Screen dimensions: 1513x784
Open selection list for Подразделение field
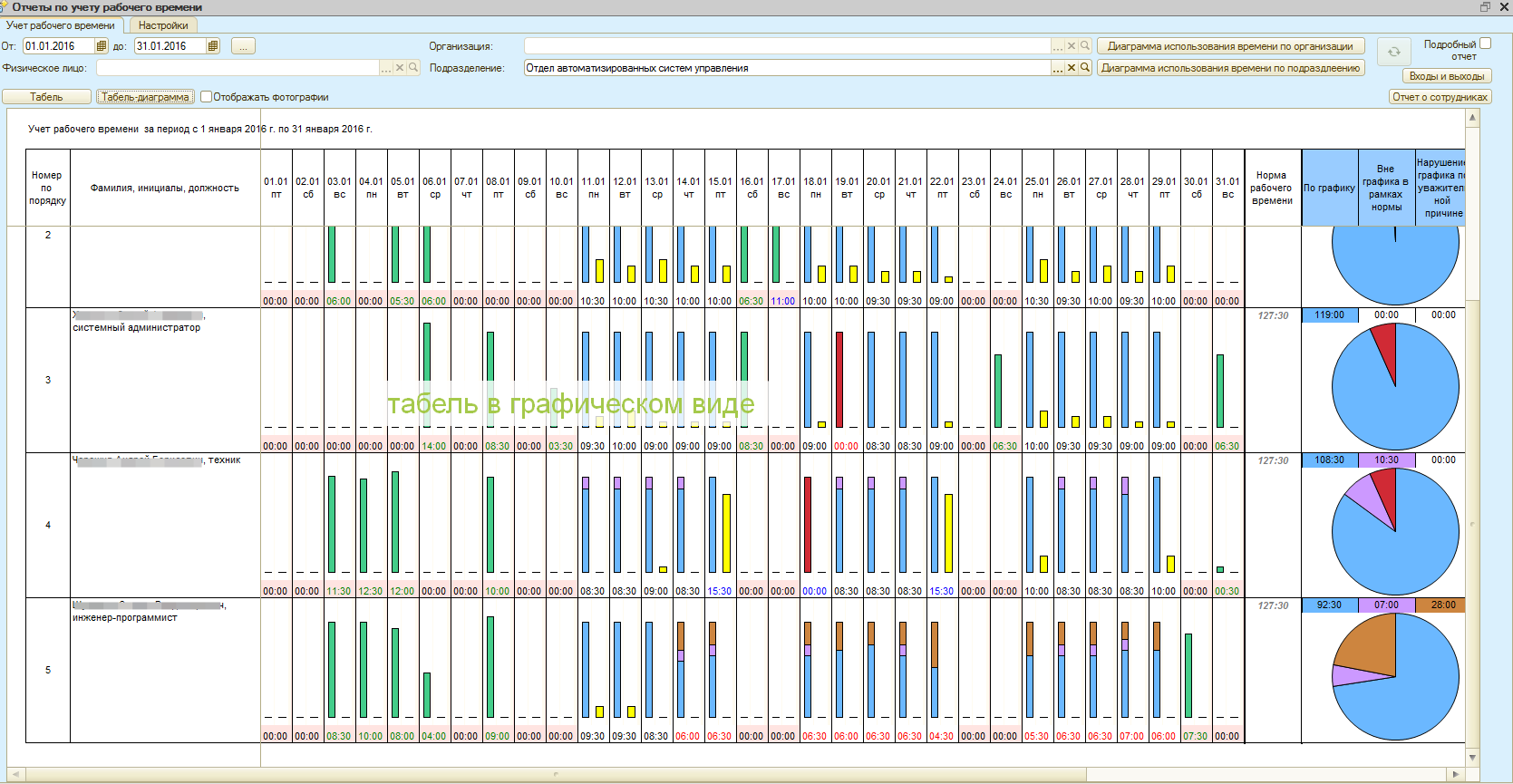1058,68
